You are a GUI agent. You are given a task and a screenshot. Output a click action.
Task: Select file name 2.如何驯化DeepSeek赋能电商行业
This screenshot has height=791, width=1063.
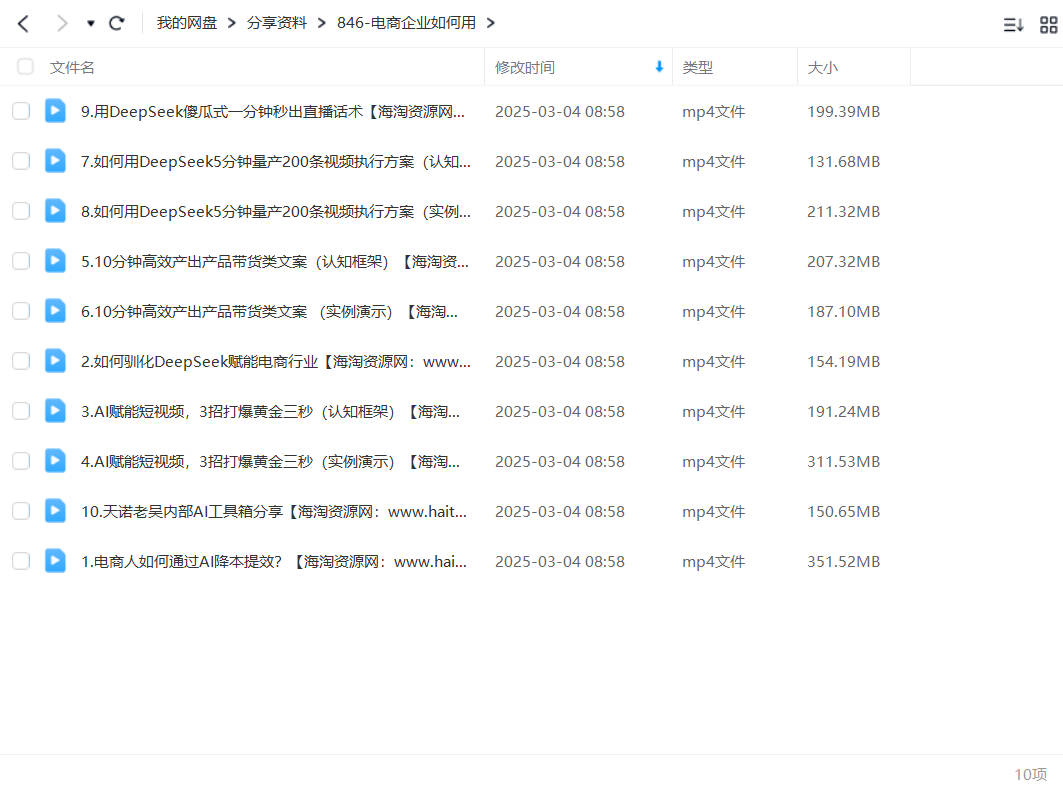tap(275, 362)
